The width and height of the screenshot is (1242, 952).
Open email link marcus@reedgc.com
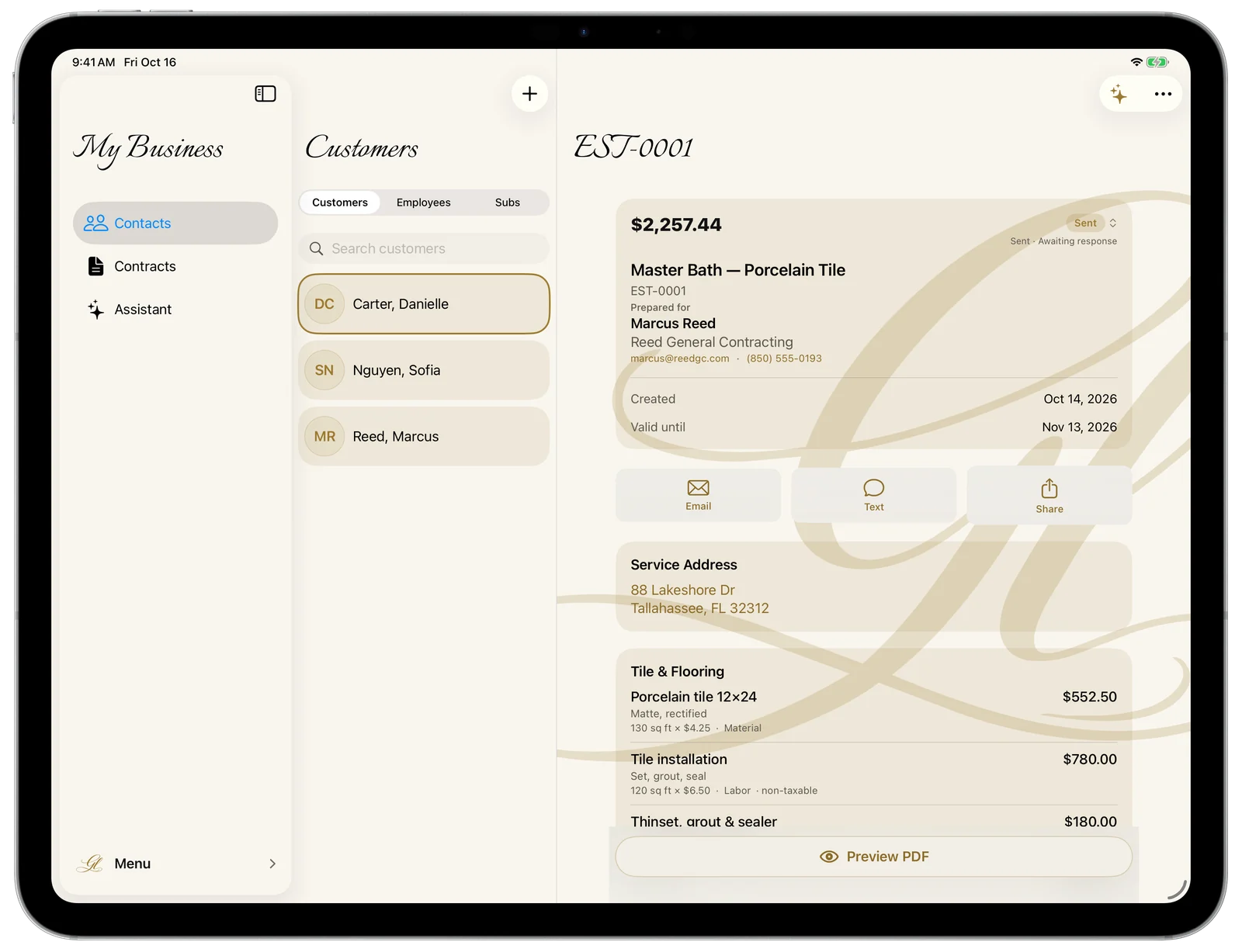[x=680, y=358]
